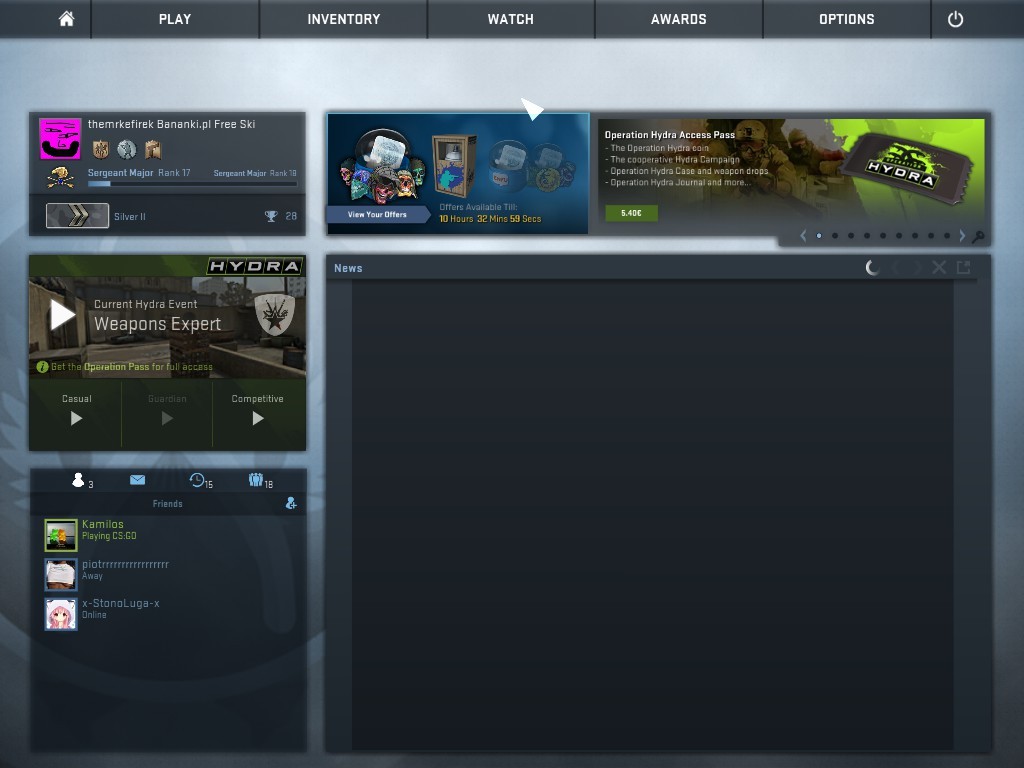Open the Options menu
The width and height of the screenshot is (1024, 768).
pos(846,19)
